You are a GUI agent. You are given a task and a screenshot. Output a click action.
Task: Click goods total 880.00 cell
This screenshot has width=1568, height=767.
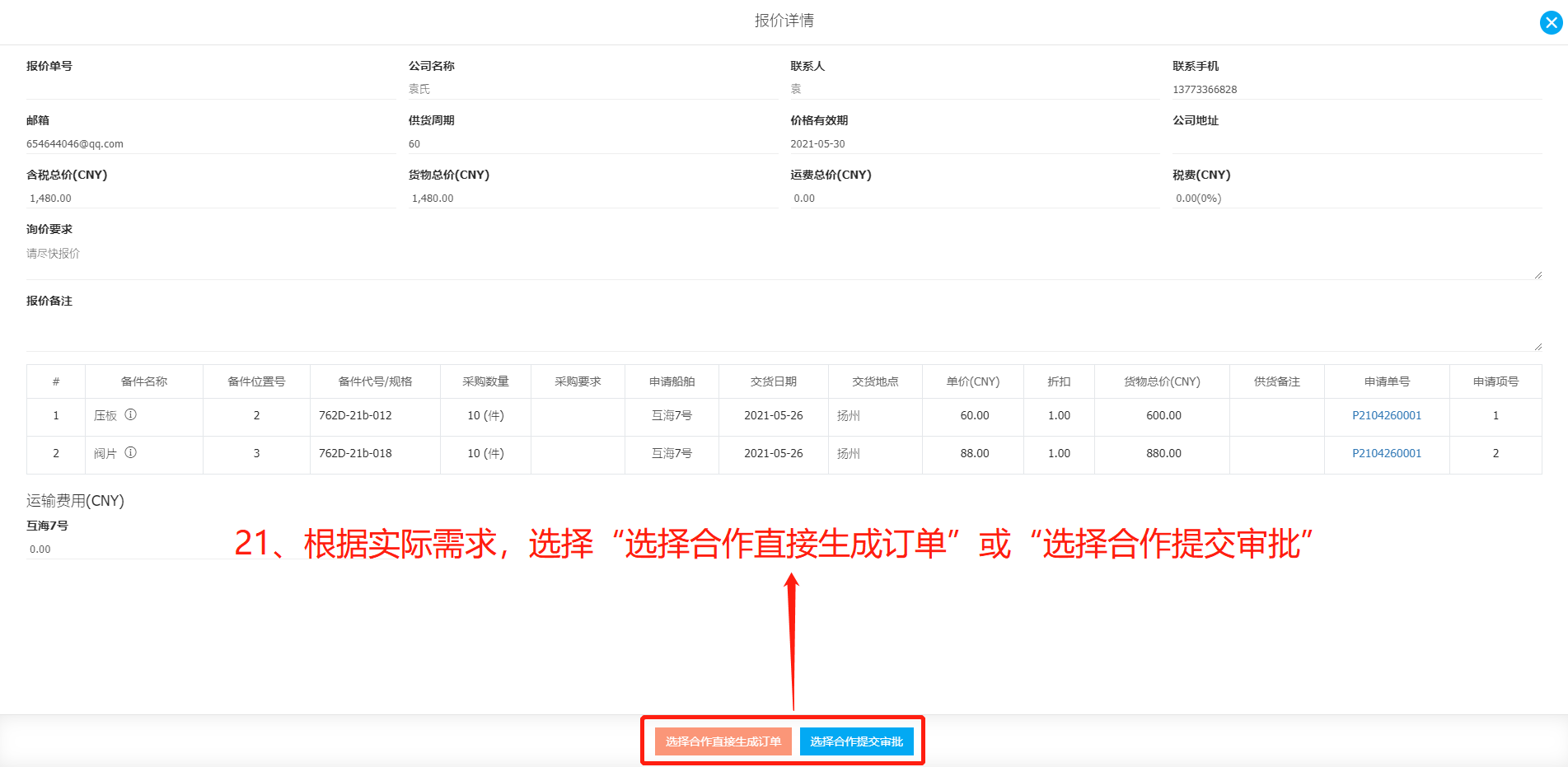(1163, 453)
